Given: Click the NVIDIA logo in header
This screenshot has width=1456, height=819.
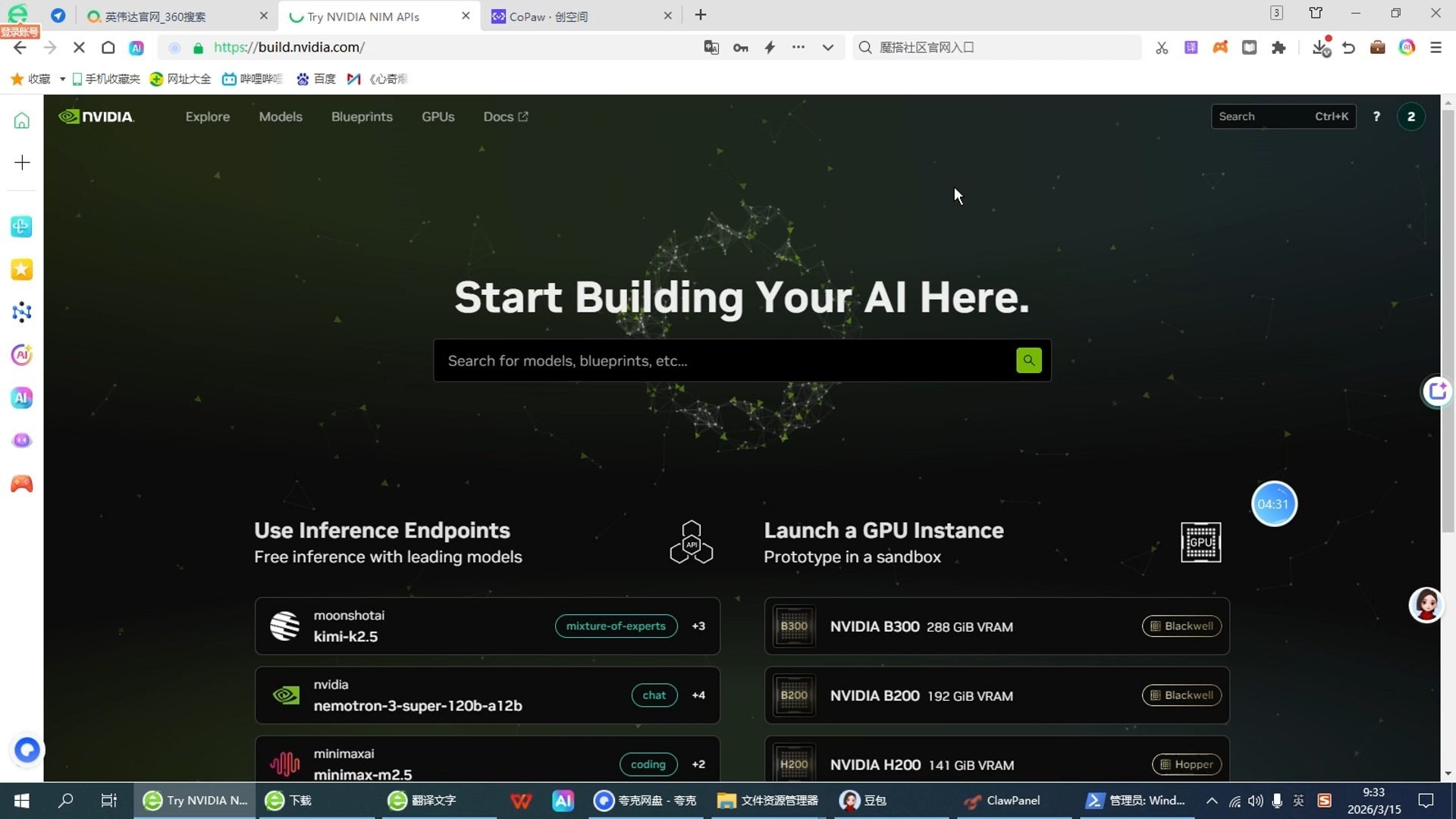Looking at the screenshot, I should pyautogui.click(x=96, y=117).
